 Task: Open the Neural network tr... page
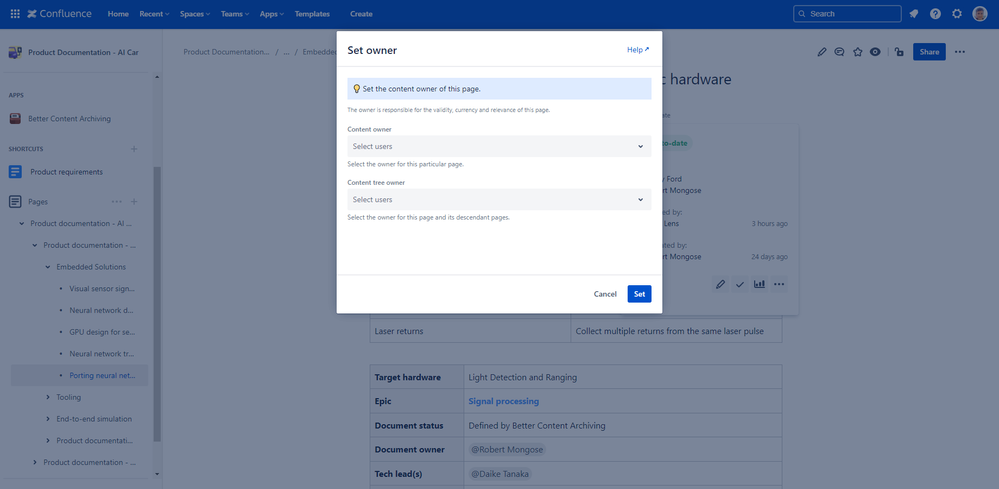pos(102,354)
